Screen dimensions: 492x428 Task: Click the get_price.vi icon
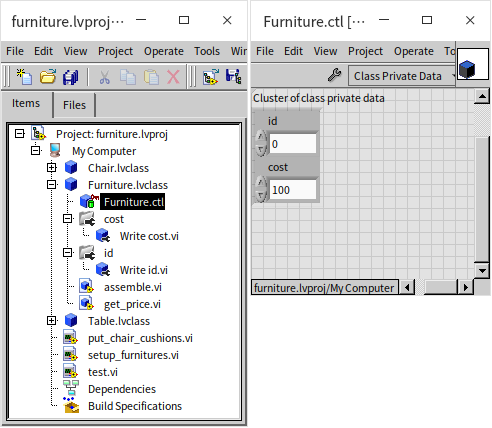point(87,304)
